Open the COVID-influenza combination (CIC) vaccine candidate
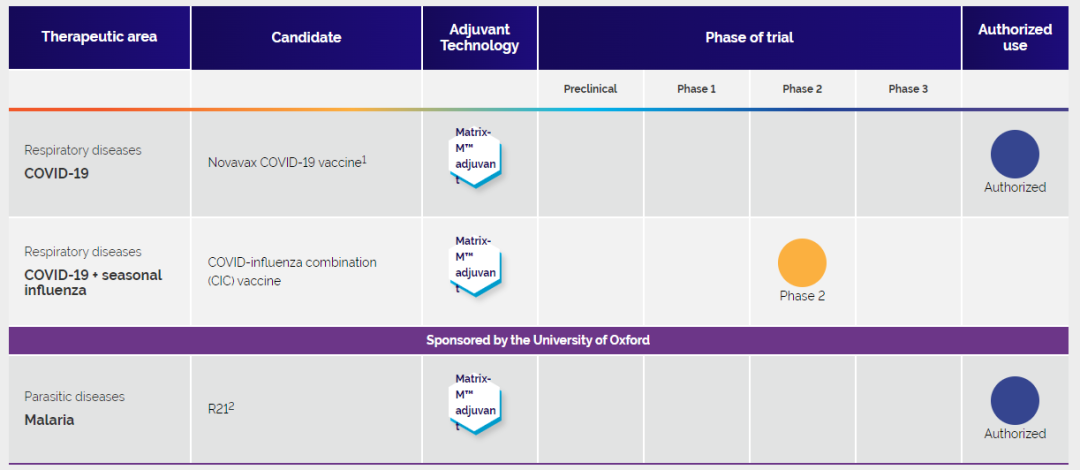The image size is (1080, 470). [x=292, y=271]
